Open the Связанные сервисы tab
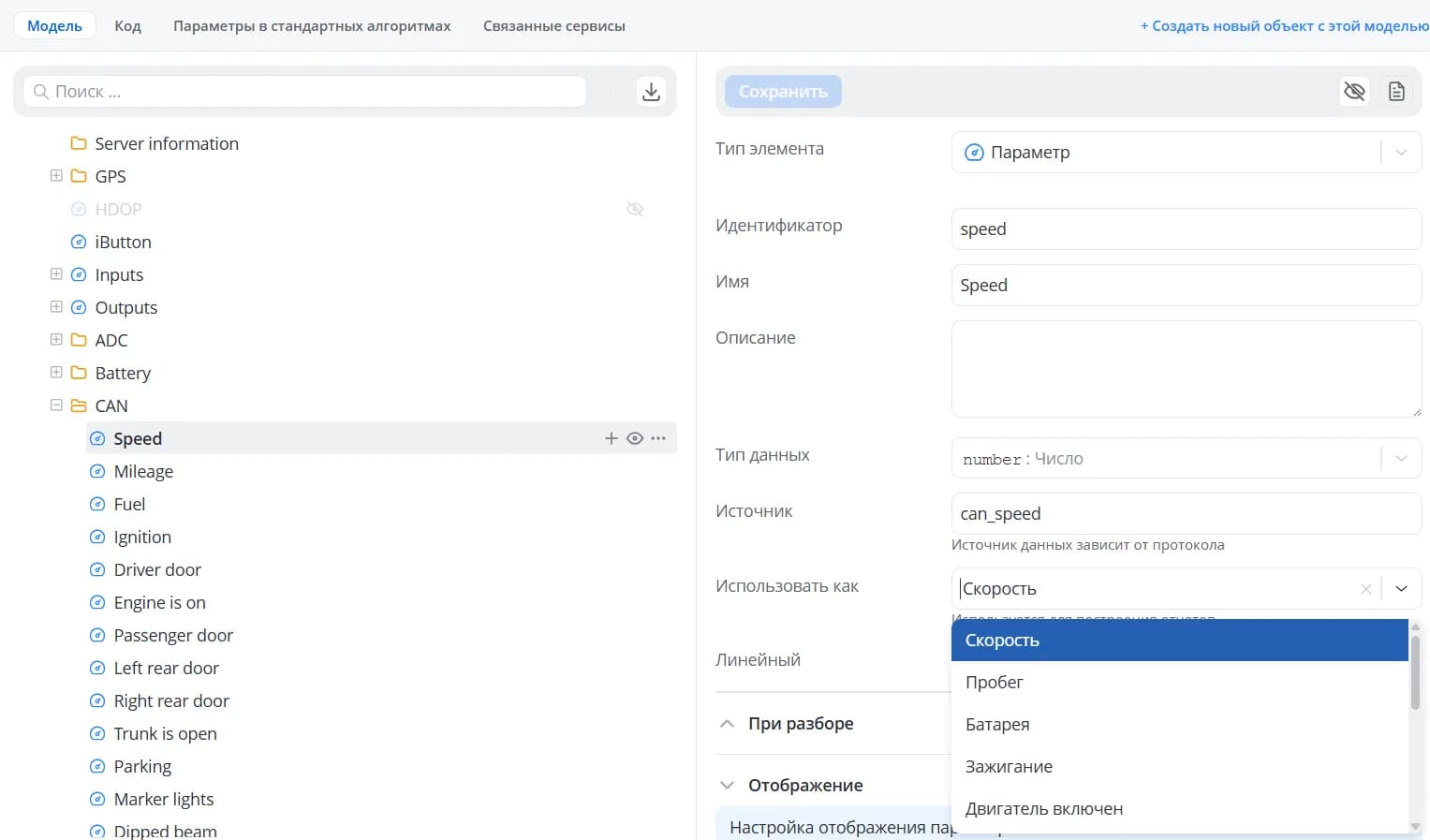Screen dimensions: 1430x840 [554, 26]
